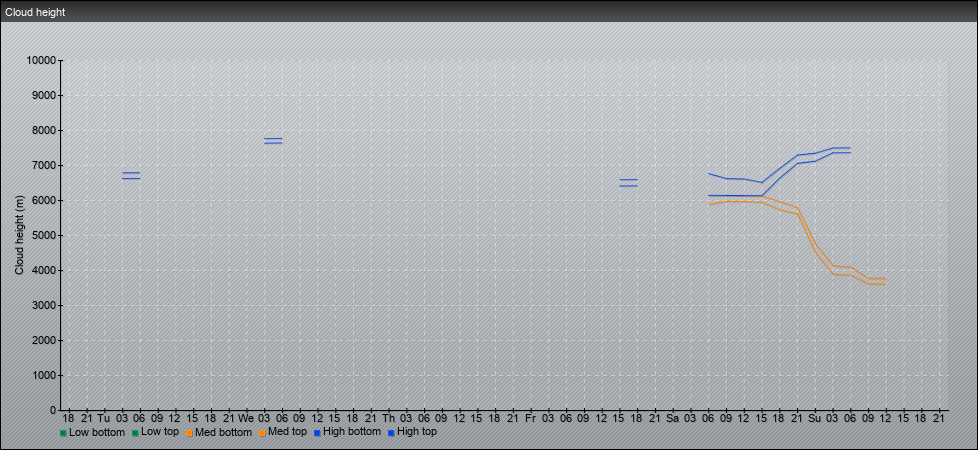This screenshot has width=978, height=450.
Task: Click the 4000 y-axis label
Action: pos(44,270)
